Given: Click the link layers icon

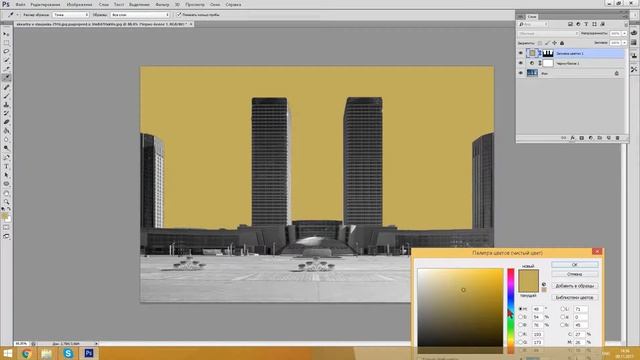Looking at the screenshot, I should tap(564, 138).
